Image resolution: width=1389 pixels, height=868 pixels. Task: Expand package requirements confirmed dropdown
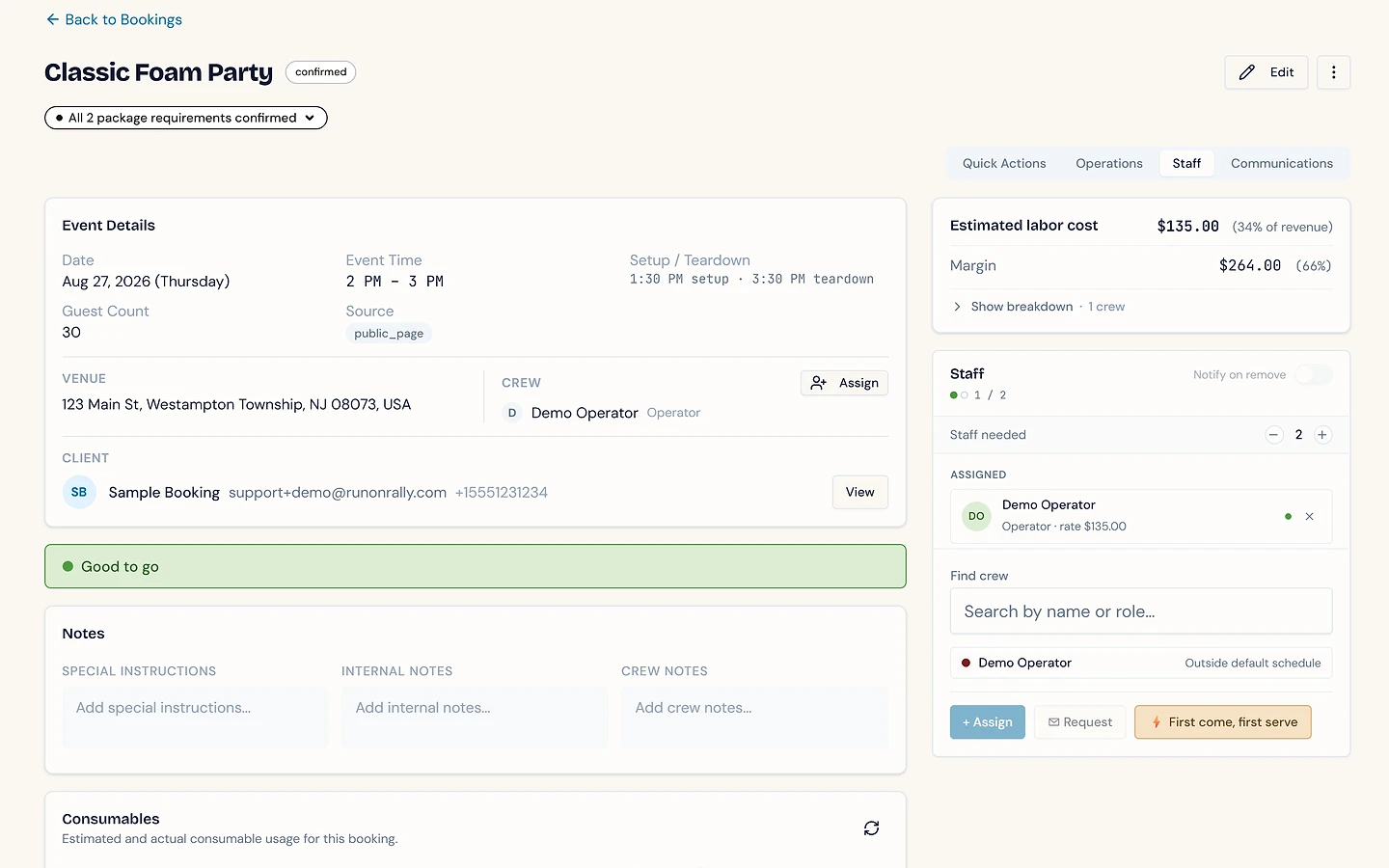pos(186,118)
